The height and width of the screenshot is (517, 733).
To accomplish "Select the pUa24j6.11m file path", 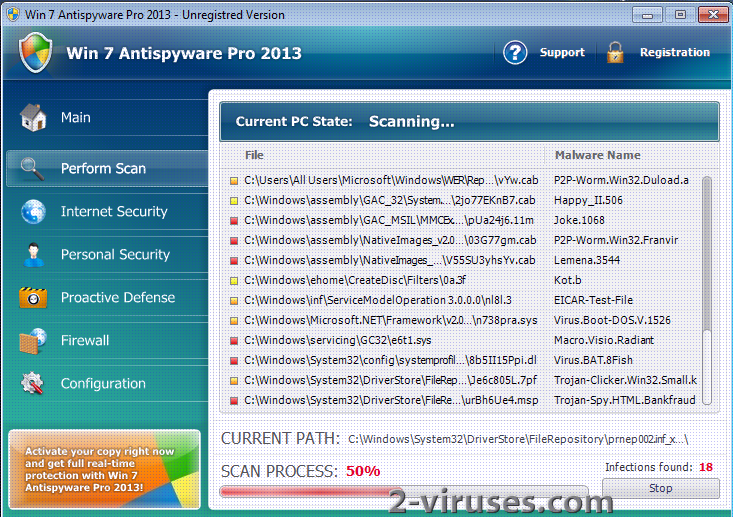I will point(389,221).
